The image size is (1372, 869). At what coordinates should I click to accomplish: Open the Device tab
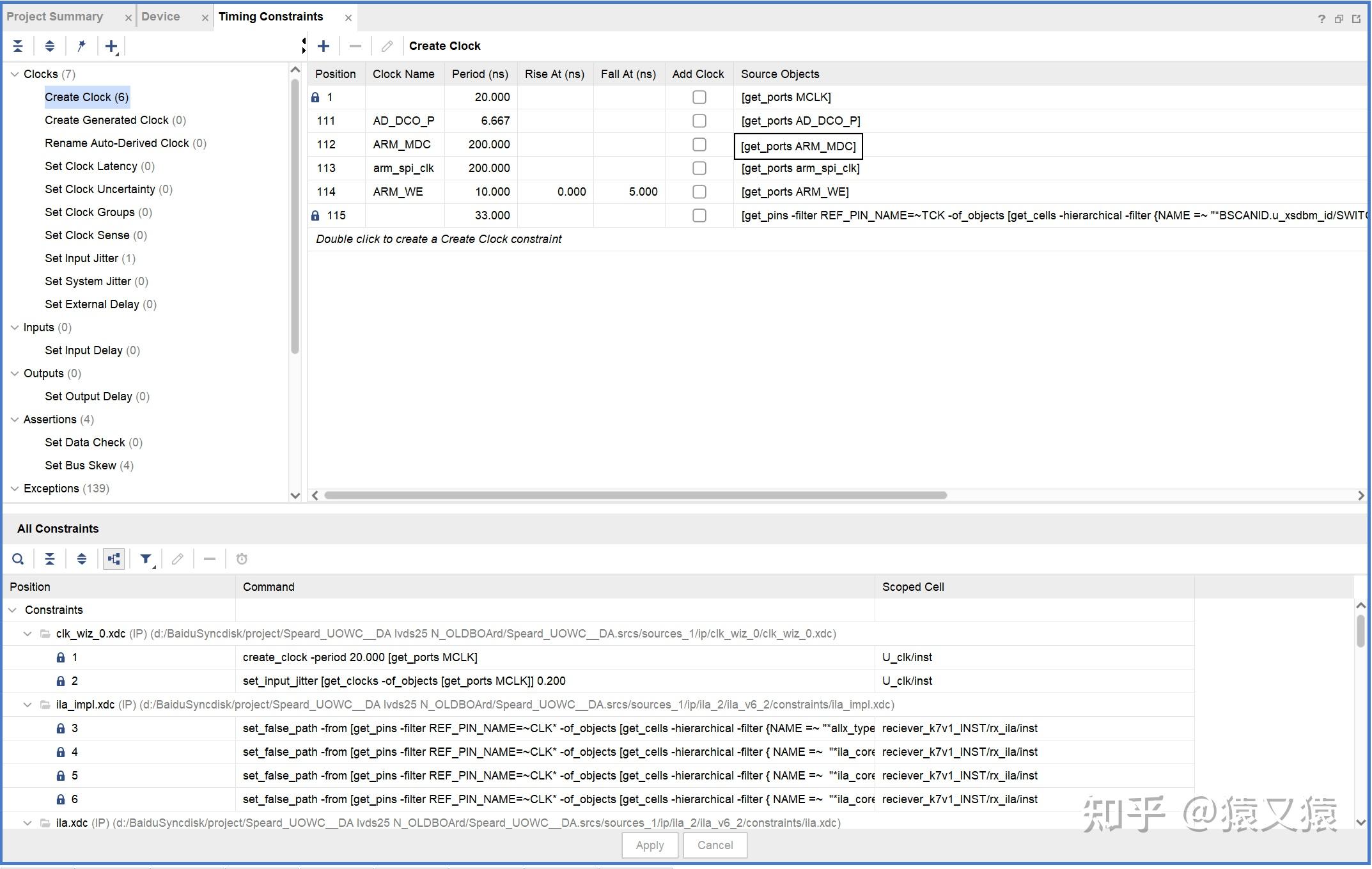[x=160, y=17]
